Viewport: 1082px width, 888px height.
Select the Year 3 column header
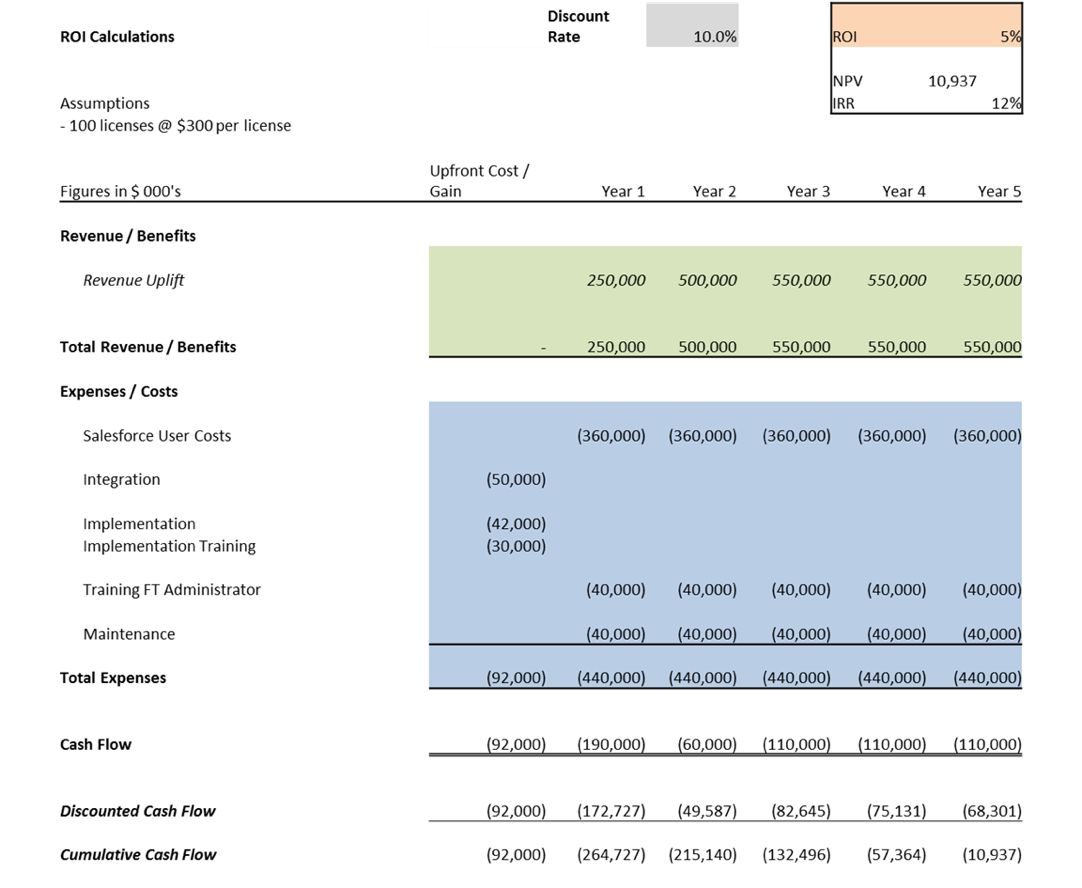point(808,191)
